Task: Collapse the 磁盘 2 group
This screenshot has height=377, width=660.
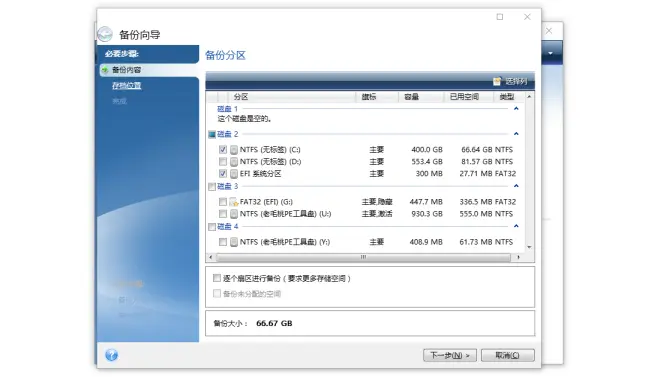Action: point(516,134)
